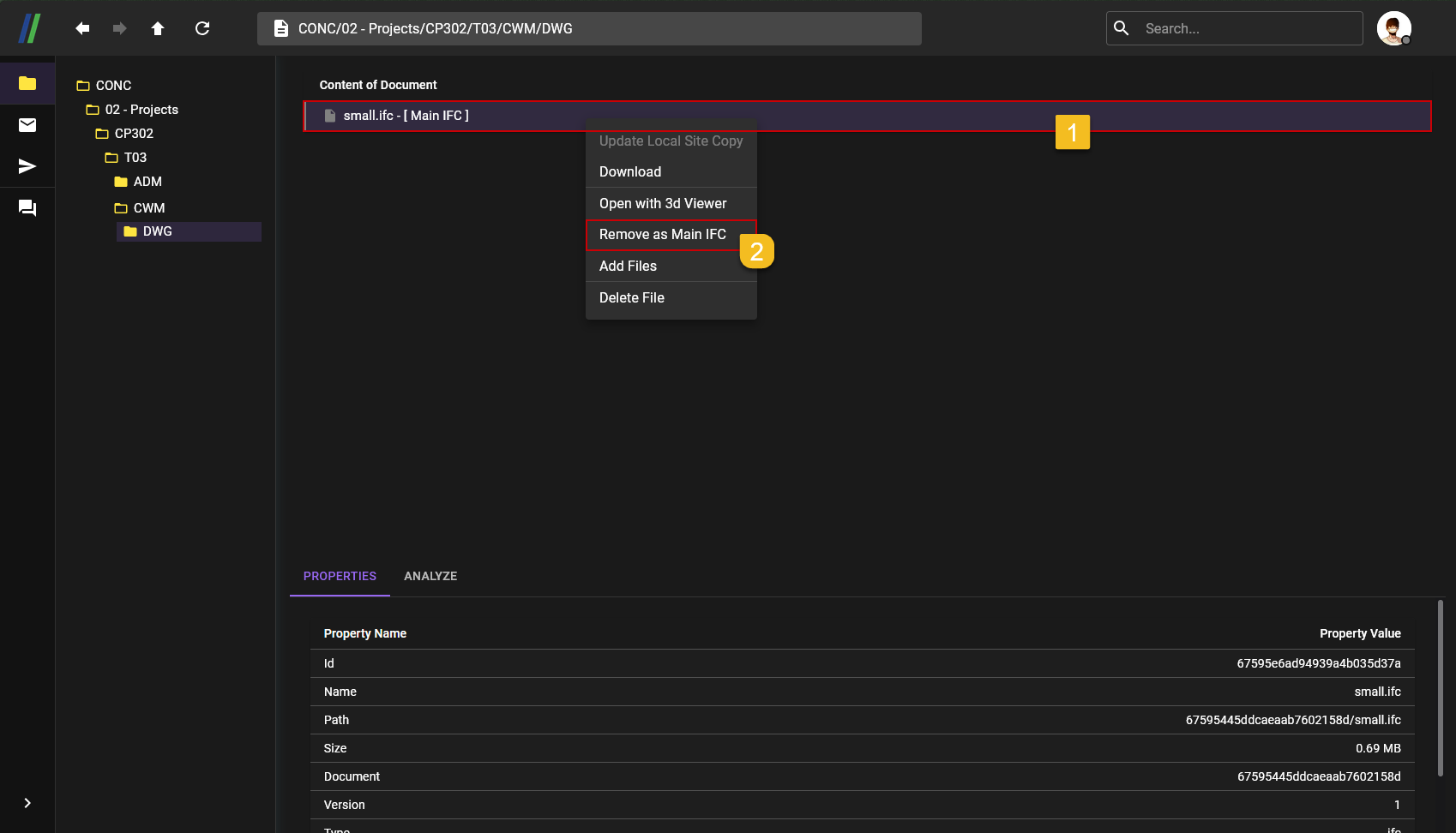This screenshot has height=833, width=1456.
Task: Choose Remove as Main IFC
Action: 662,235
